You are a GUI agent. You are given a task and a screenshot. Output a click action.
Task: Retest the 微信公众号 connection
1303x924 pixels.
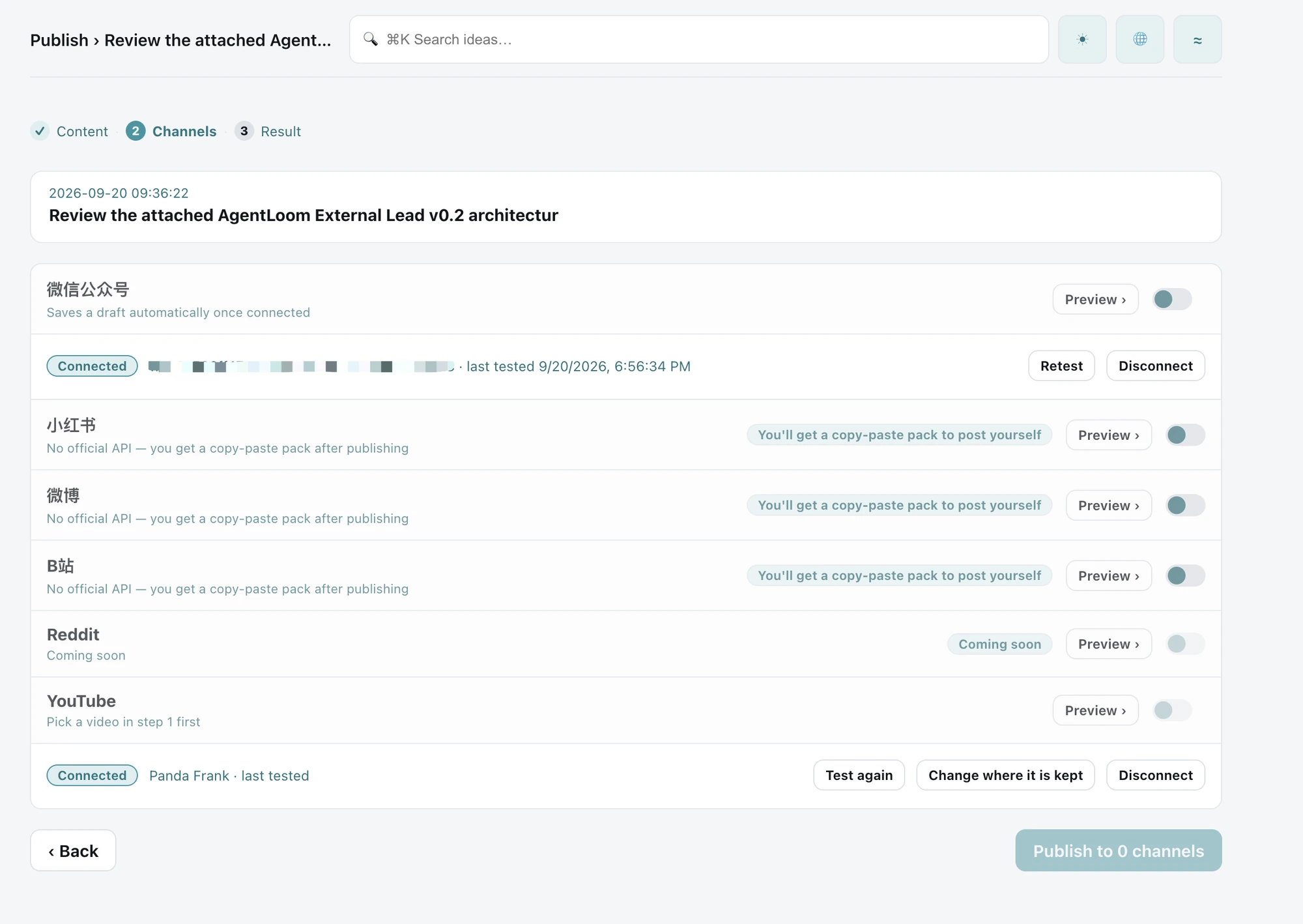pos(1061,366)
